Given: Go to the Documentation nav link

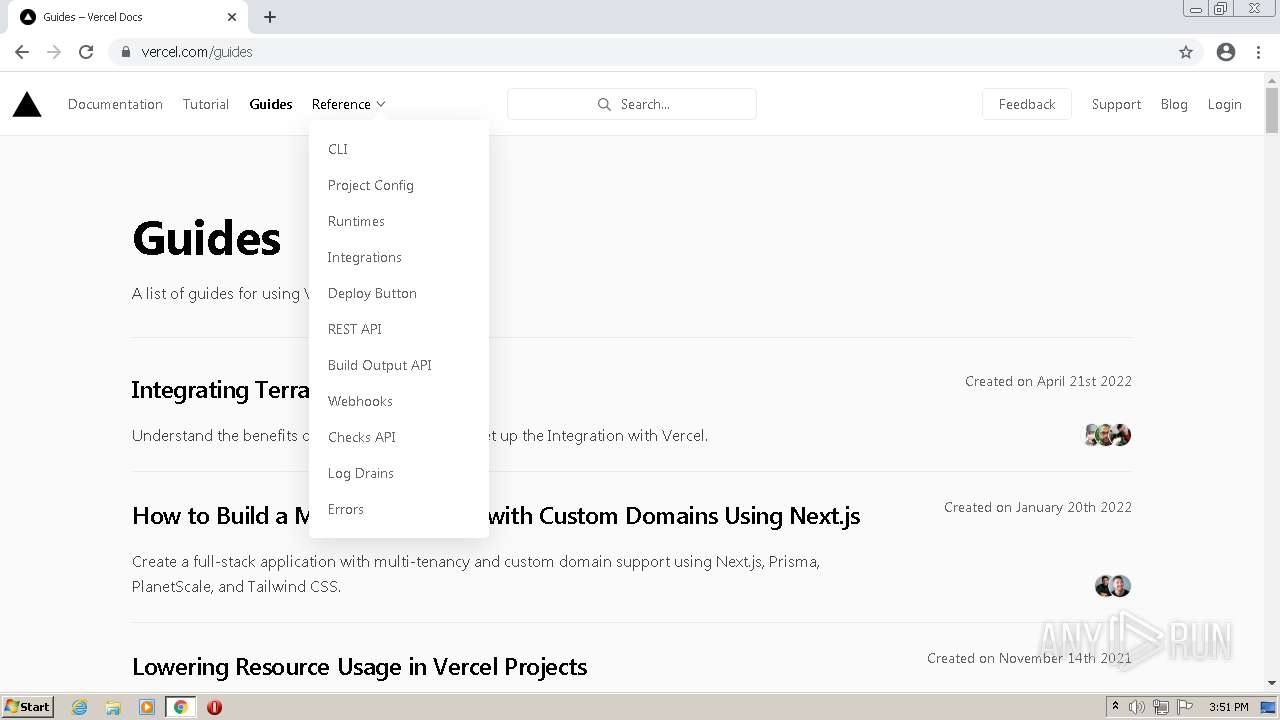Looking at the screenshot, I should click(x=115, y=104).
